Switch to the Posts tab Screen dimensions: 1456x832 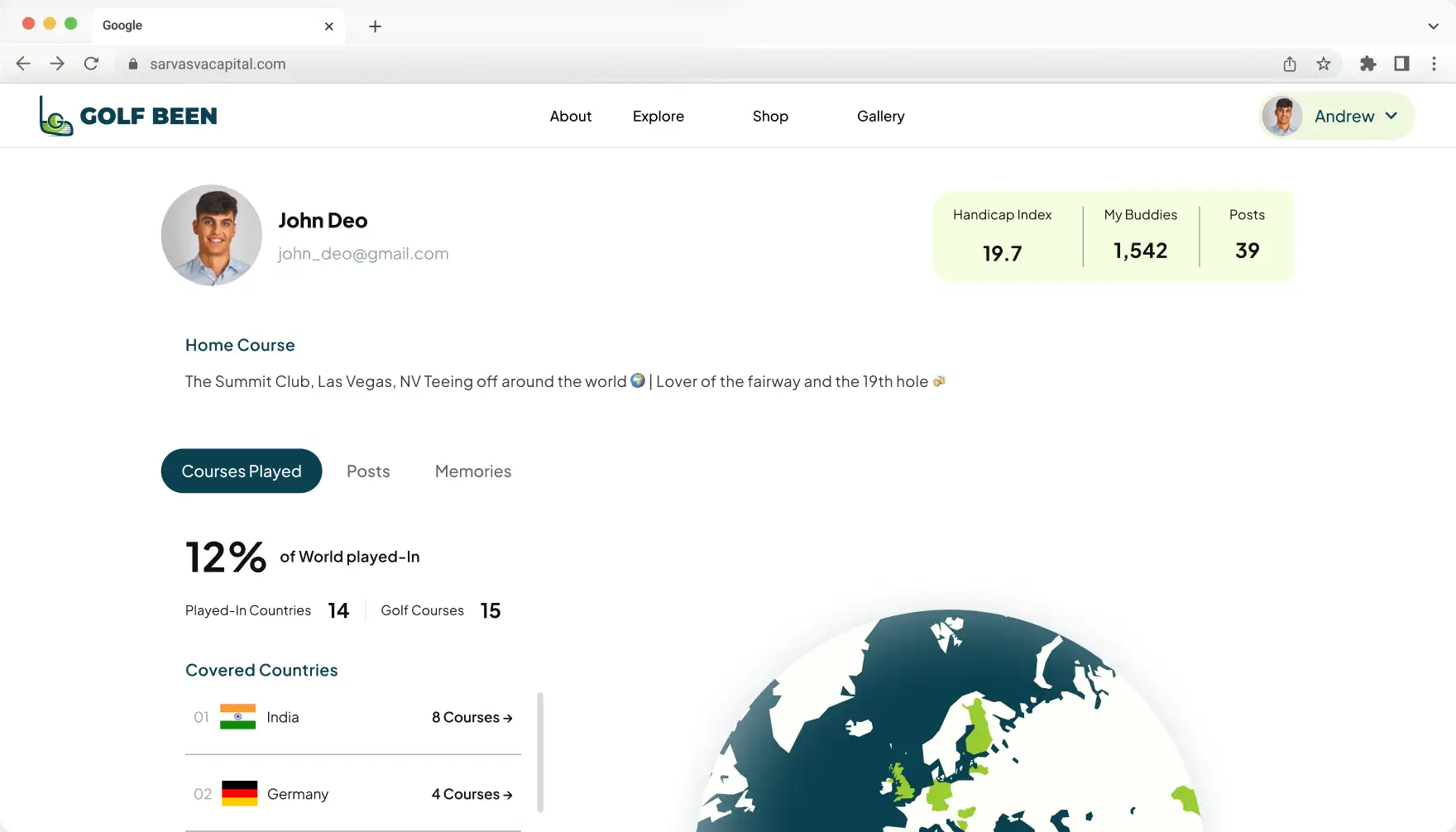tap(368, 471)
